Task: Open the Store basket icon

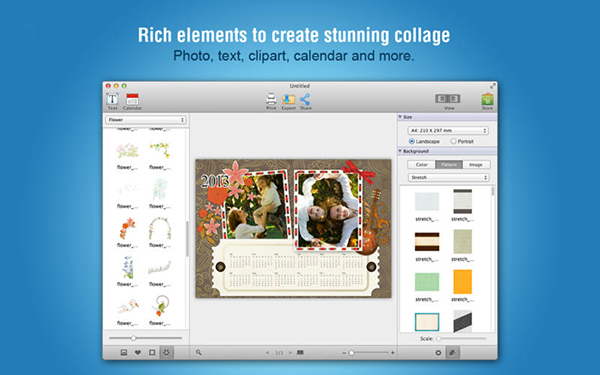Action: (x=487, y=99)
